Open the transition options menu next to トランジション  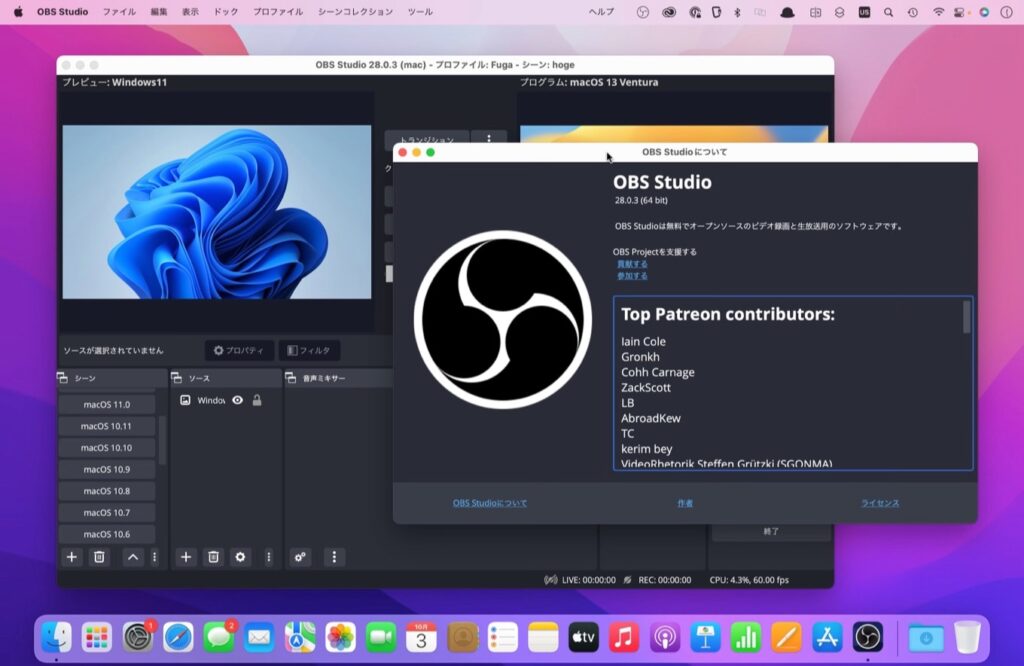(x=490, y=140)
